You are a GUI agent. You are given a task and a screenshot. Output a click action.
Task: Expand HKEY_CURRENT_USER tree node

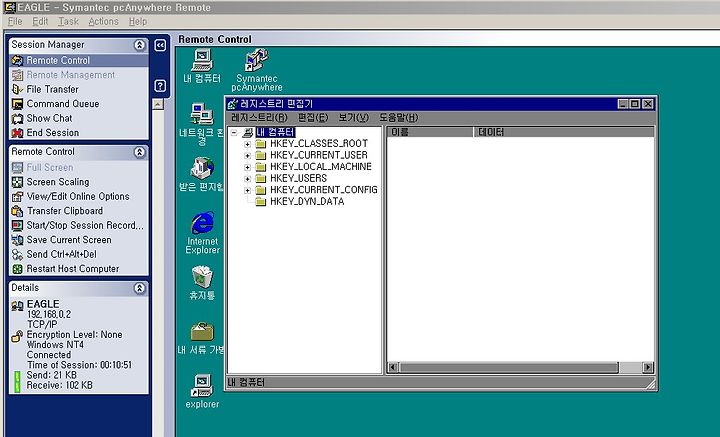[248, 156]
